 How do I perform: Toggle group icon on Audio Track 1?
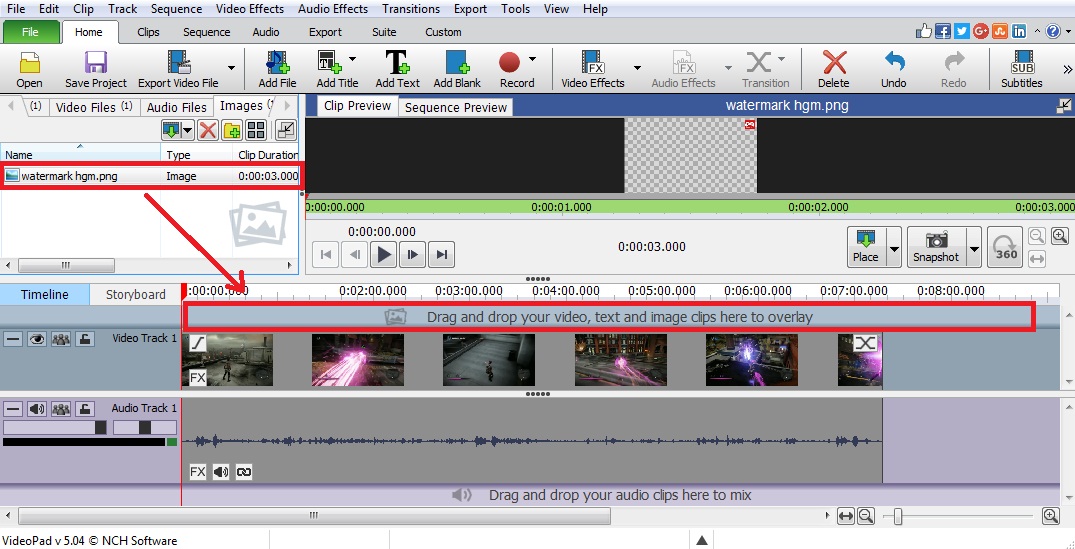(x=61, y=409)
